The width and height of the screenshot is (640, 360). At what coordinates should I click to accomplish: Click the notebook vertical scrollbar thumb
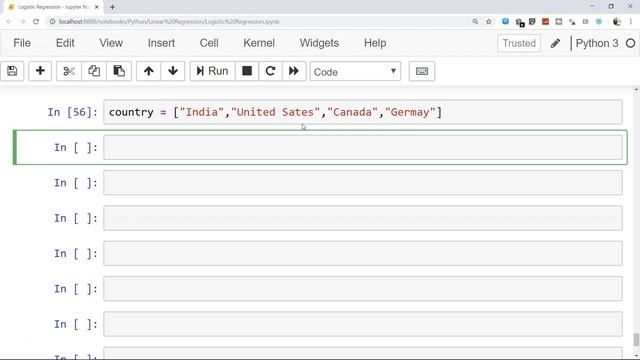636,340
